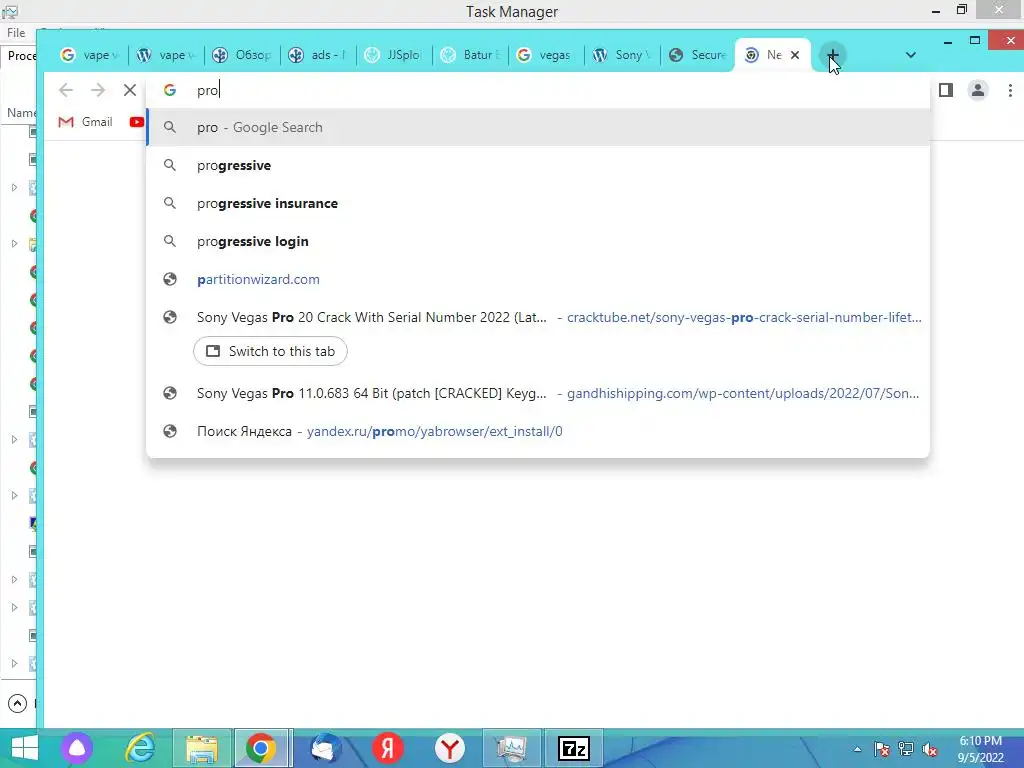Stop loading the page with X button

tap(130, 90)
